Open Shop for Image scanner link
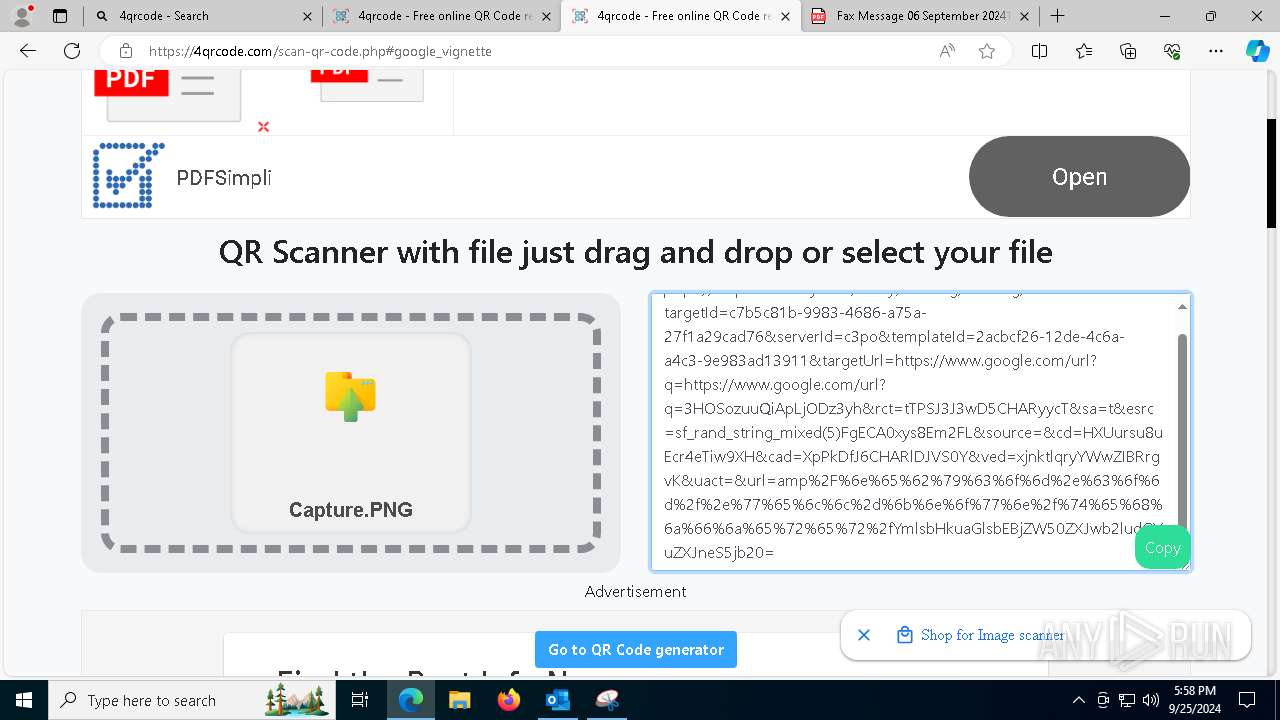 click(x=992, y=635)
